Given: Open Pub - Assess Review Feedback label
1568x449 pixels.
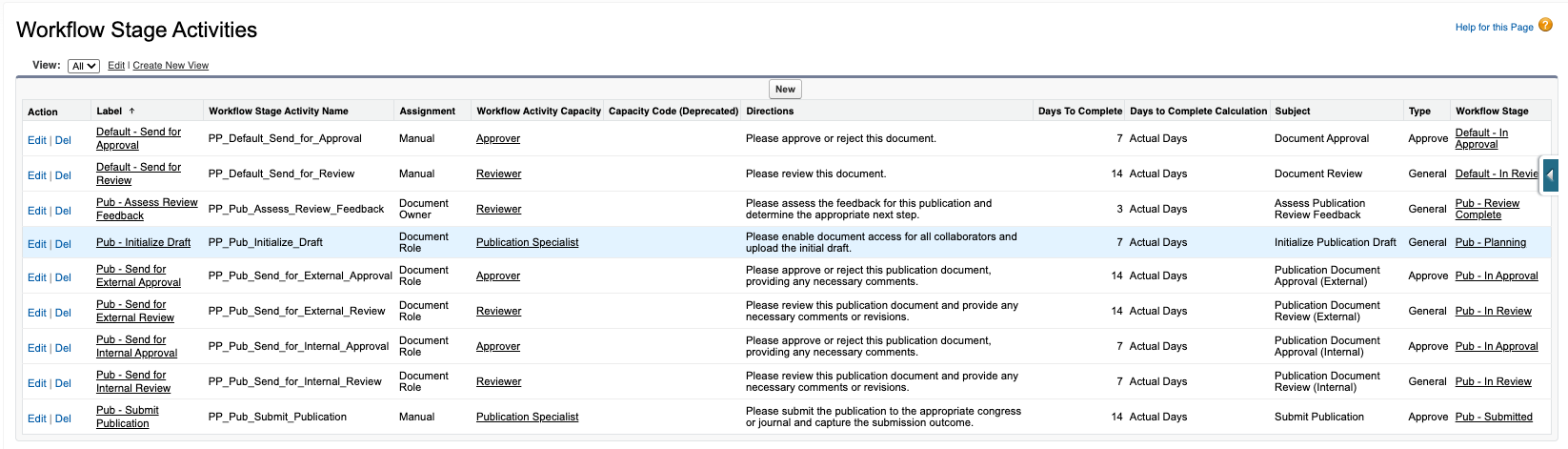Looking at the screenshot, I should (x=147, y=209).
